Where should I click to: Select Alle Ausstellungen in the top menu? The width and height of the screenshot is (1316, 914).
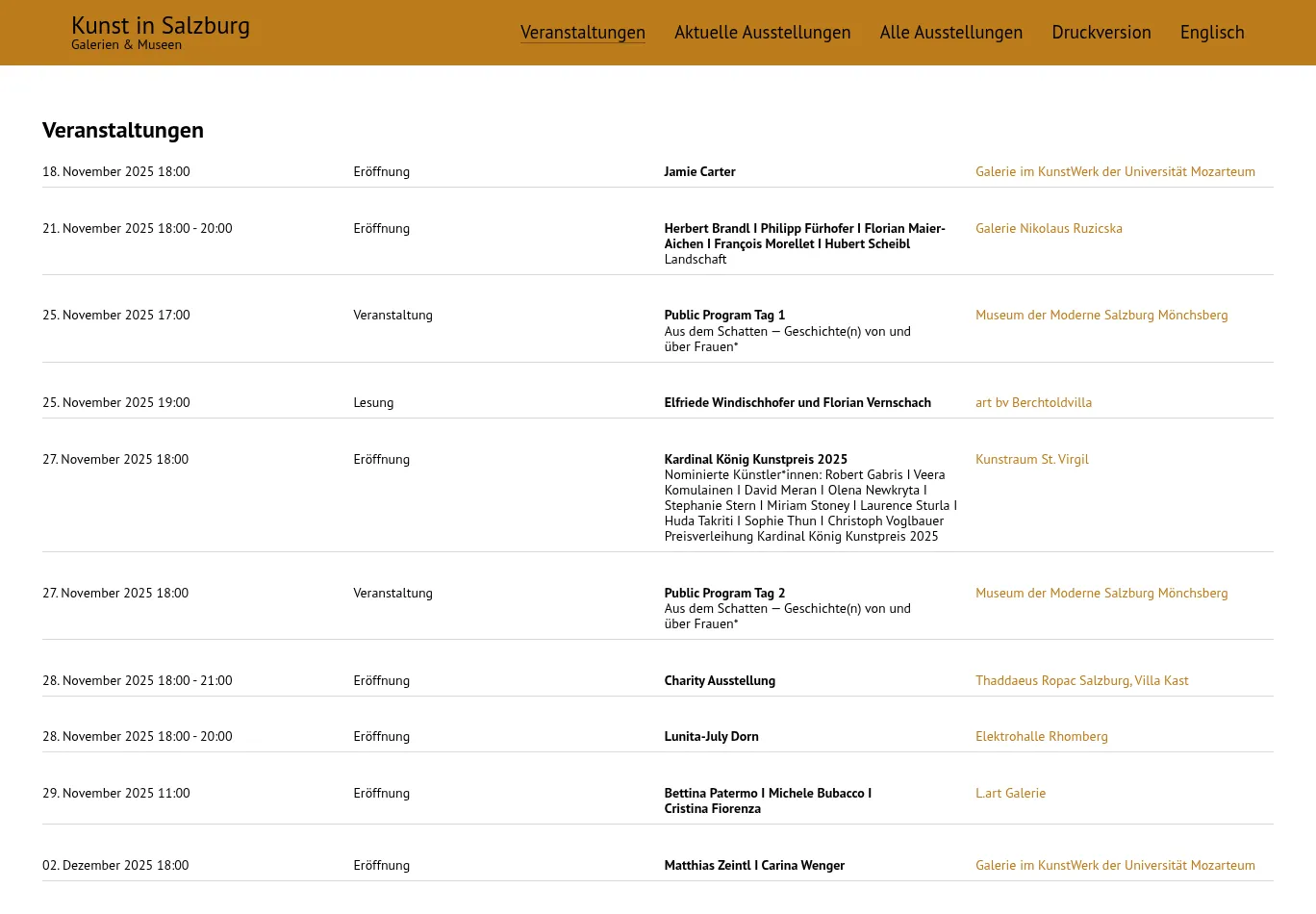pos(950,33)
